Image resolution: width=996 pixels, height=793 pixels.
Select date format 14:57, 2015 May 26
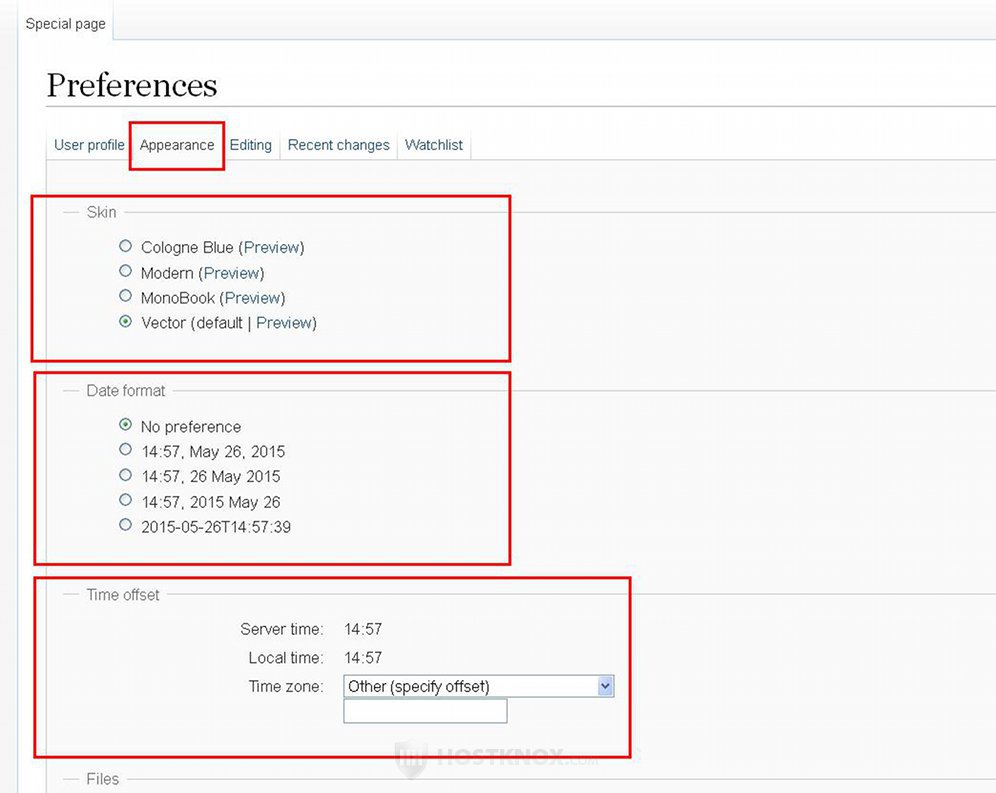tap(125, 500)
